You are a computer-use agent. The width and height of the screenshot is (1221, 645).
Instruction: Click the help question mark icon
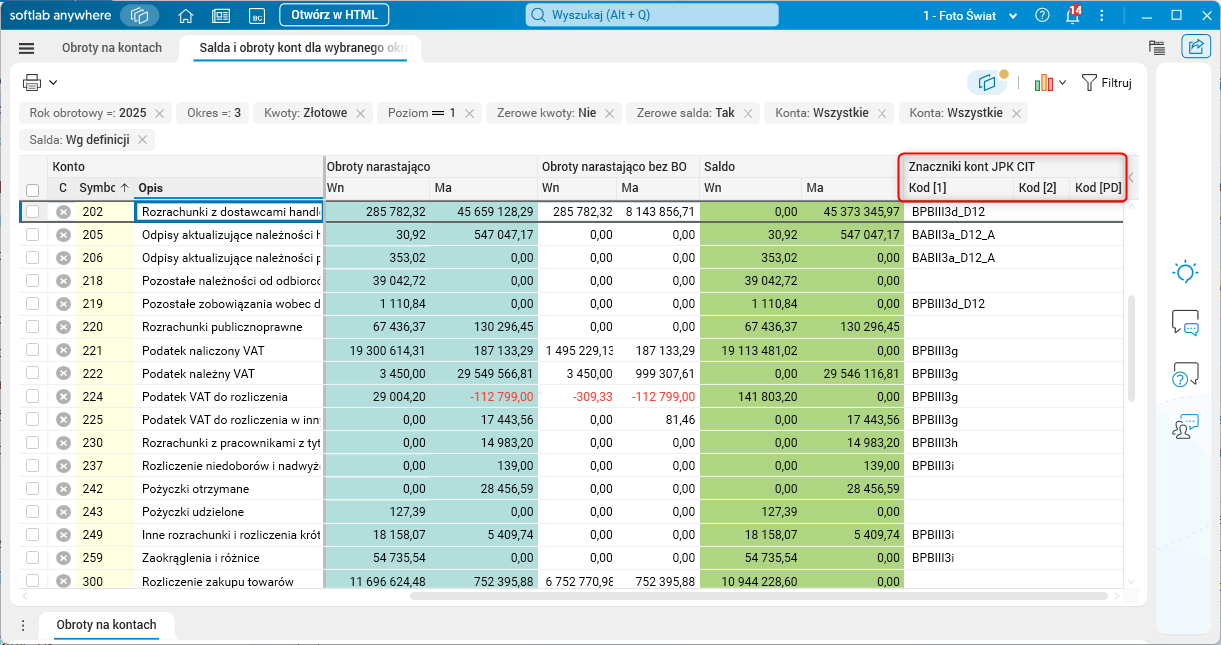pyautogui.click(x=1043, y=15)
